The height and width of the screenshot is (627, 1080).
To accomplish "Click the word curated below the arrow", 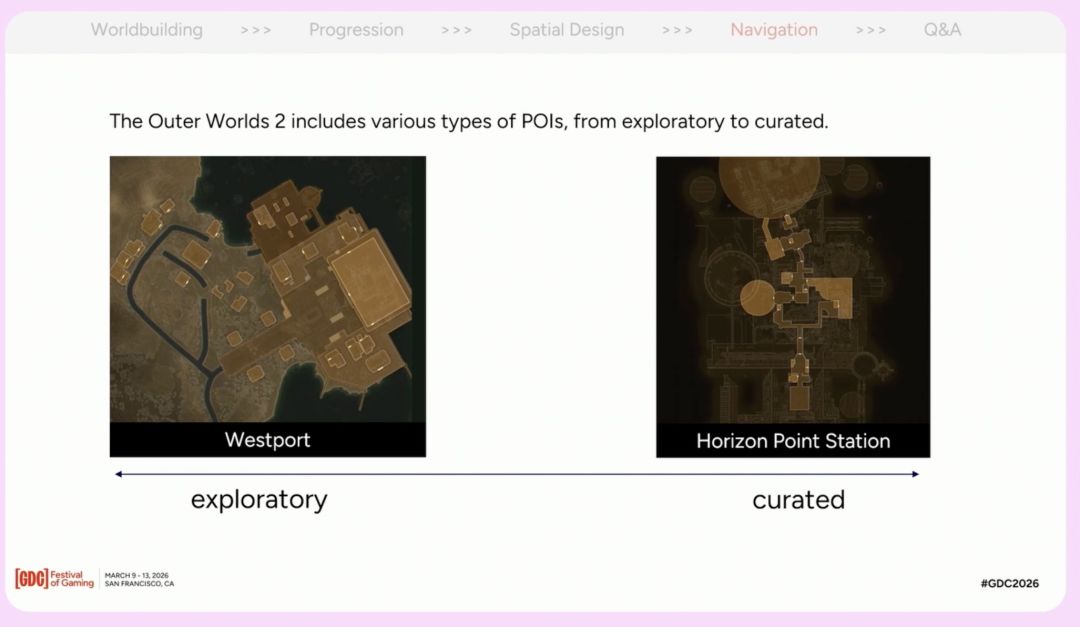I will click(x=798, y=500).
